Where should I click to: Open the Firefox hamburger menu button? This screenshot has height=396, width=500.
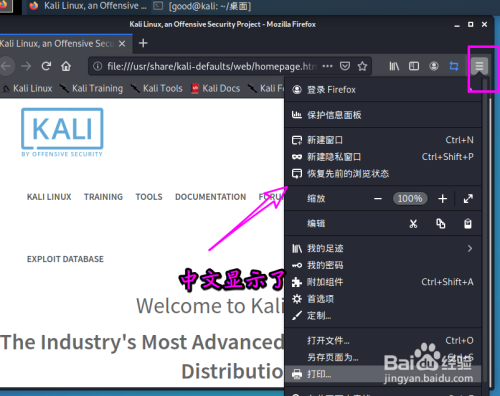[479, 66]
